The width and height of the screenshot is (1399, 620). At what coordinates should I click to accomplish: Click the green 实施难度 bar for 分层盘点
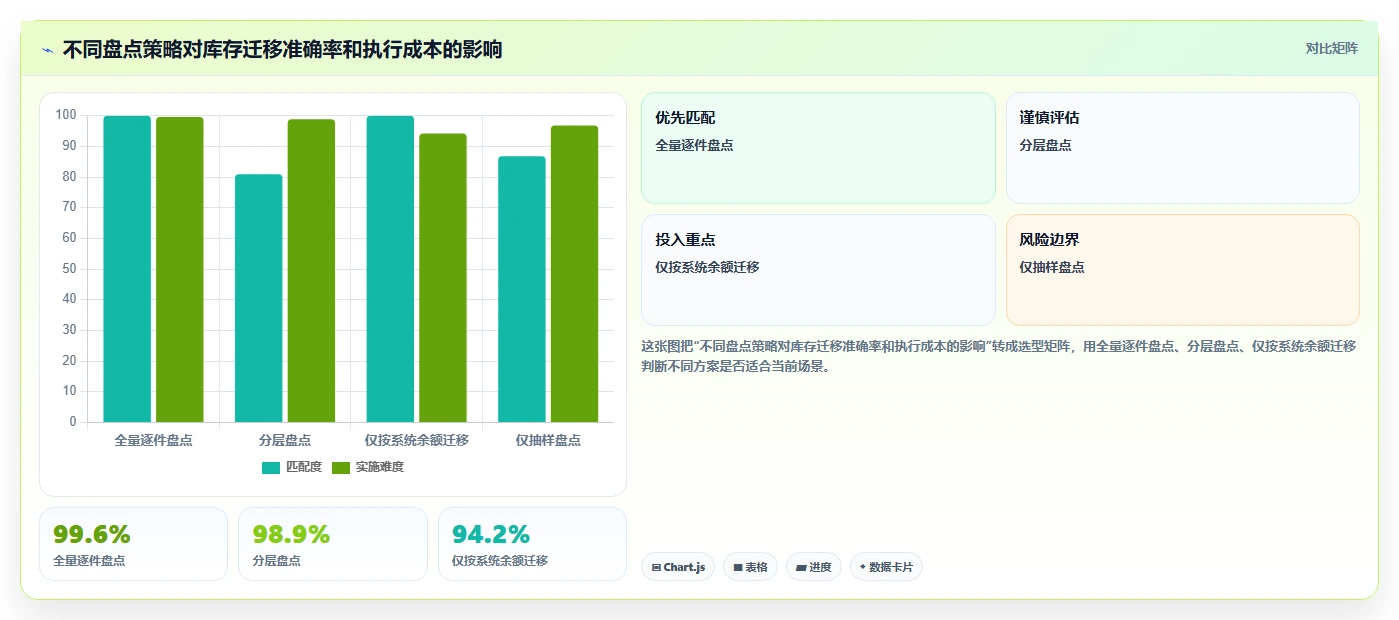(311, 271)
